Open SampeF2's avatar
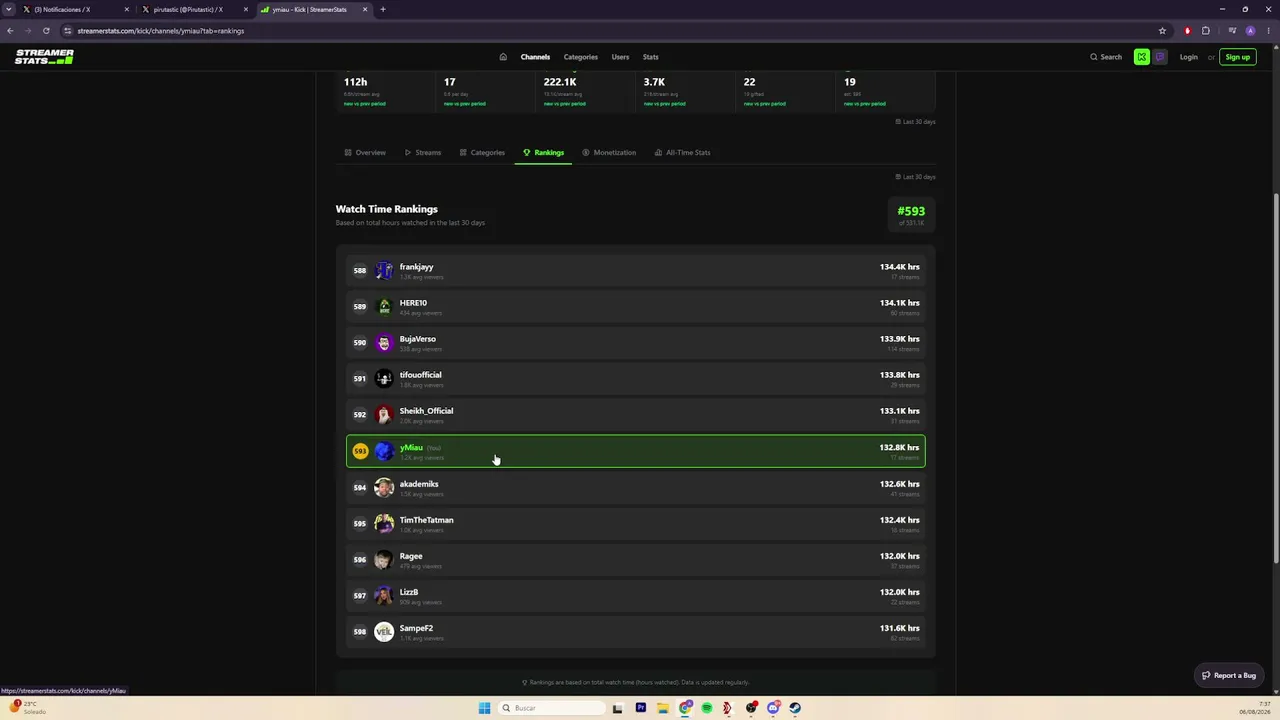This screenshot has width=1280, height=720. coord(384,631)
